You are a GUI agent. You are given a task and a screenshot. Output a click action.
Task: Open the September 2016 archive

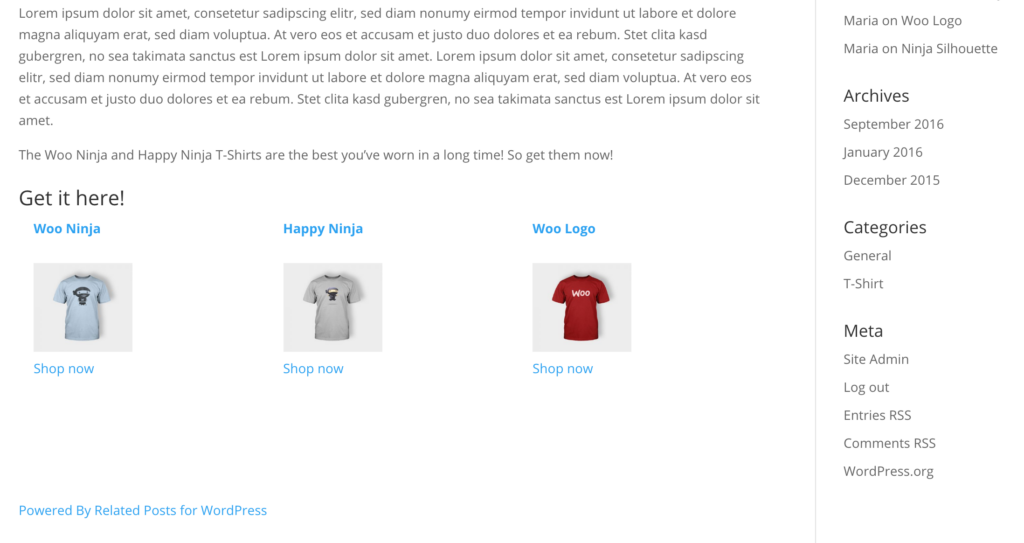[893, 124]
